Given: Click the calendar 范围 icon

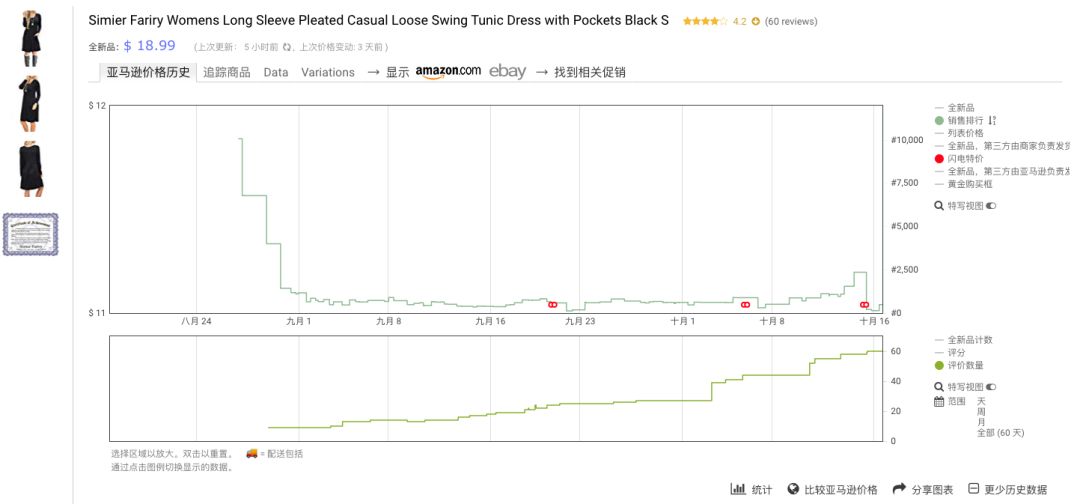Looking at the screenshot, I should pyautogui.click(x=939, y=401).
